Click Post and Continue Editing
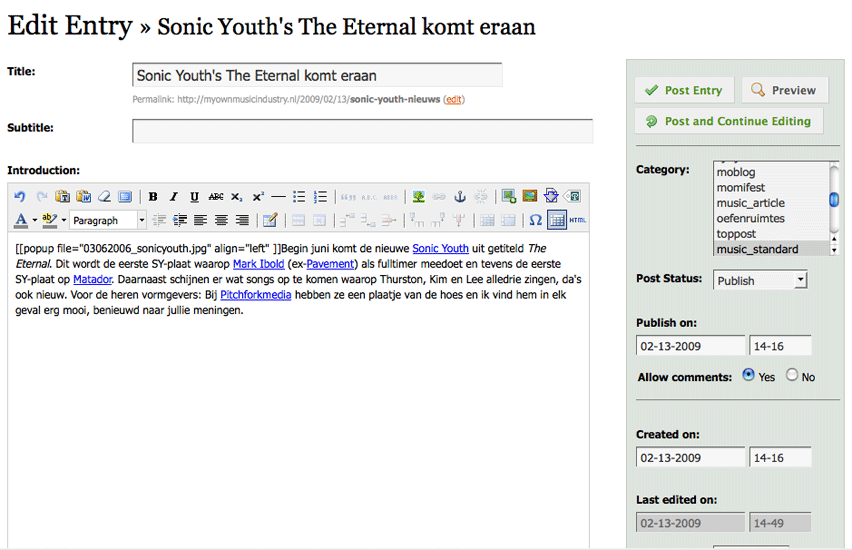The height and width of the screenshot is (550, 852). (x=729, y=121)
